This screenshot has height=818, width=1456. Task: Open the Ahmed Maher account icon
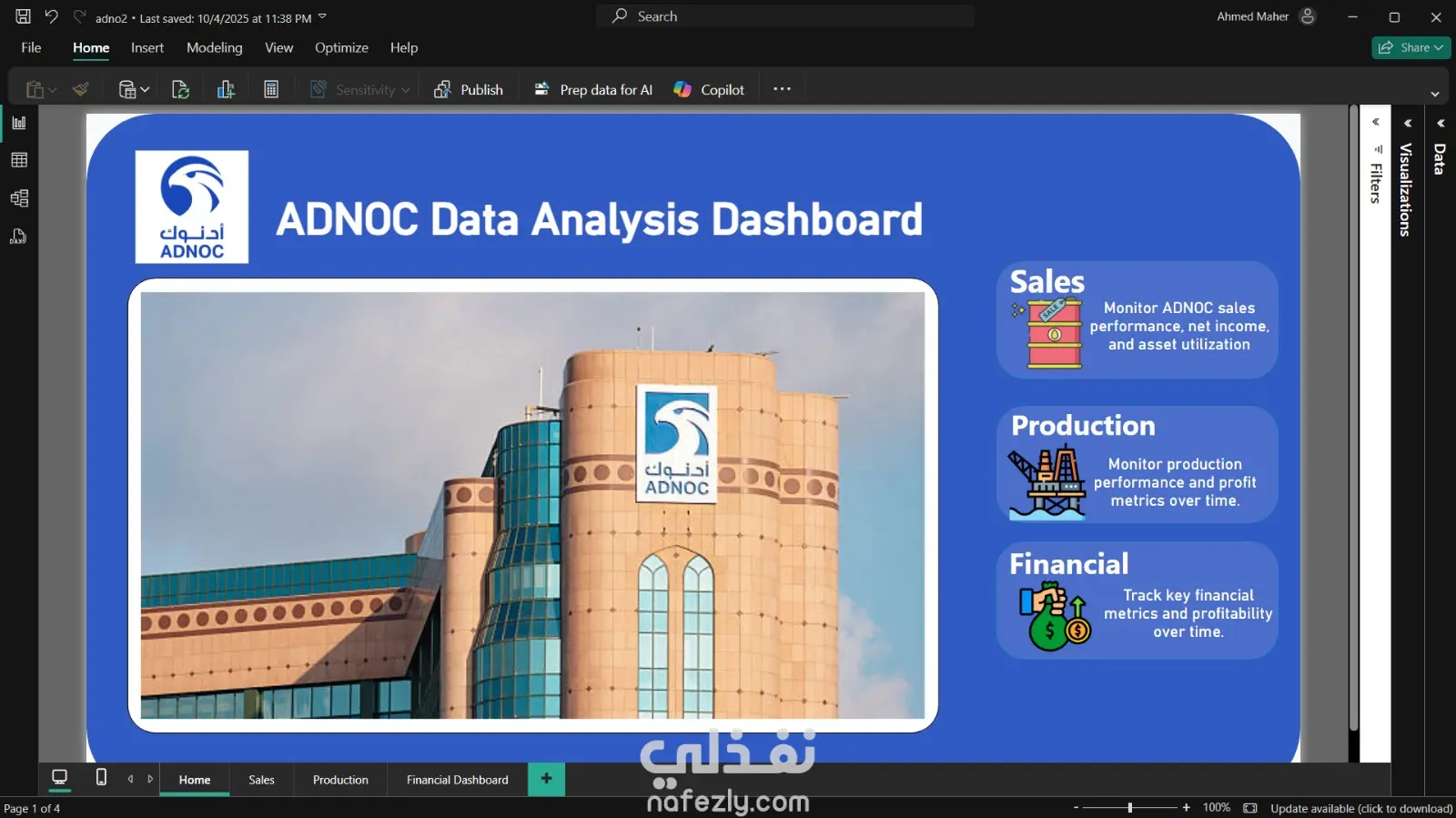tap(1308, 16)
